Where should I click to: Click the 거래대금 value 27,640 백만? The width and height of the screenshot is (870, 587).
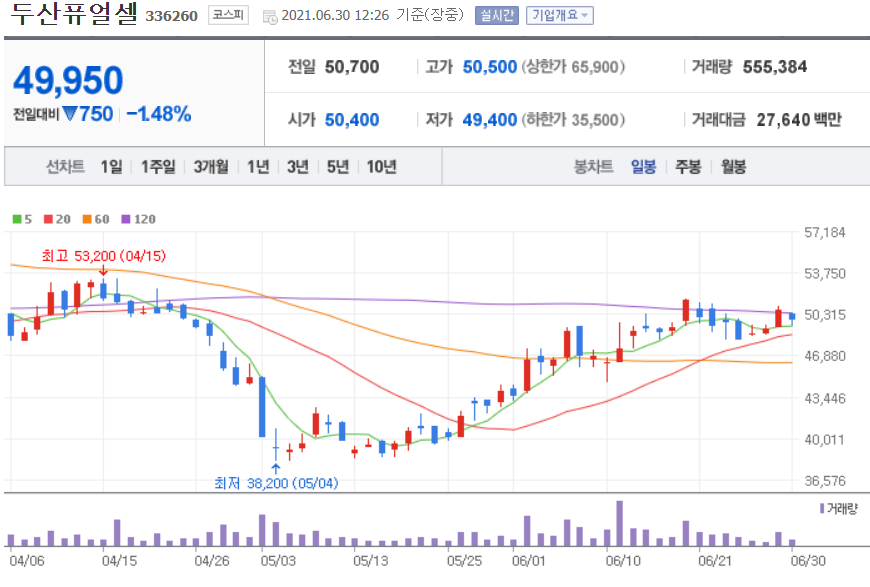pyautogui.click(x=799, y=120)
